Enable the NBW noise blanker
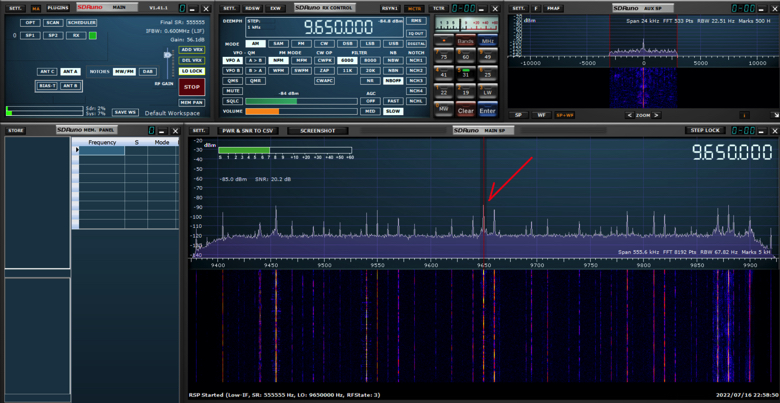The width and height of the screenshot is (780, 403). pos(393,60)
